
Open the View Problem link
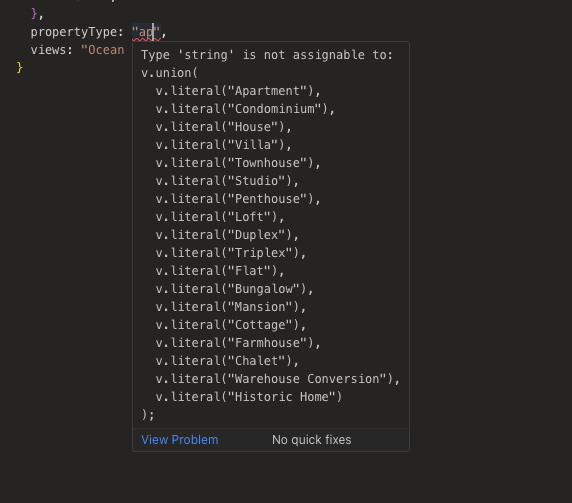[179, 440]
